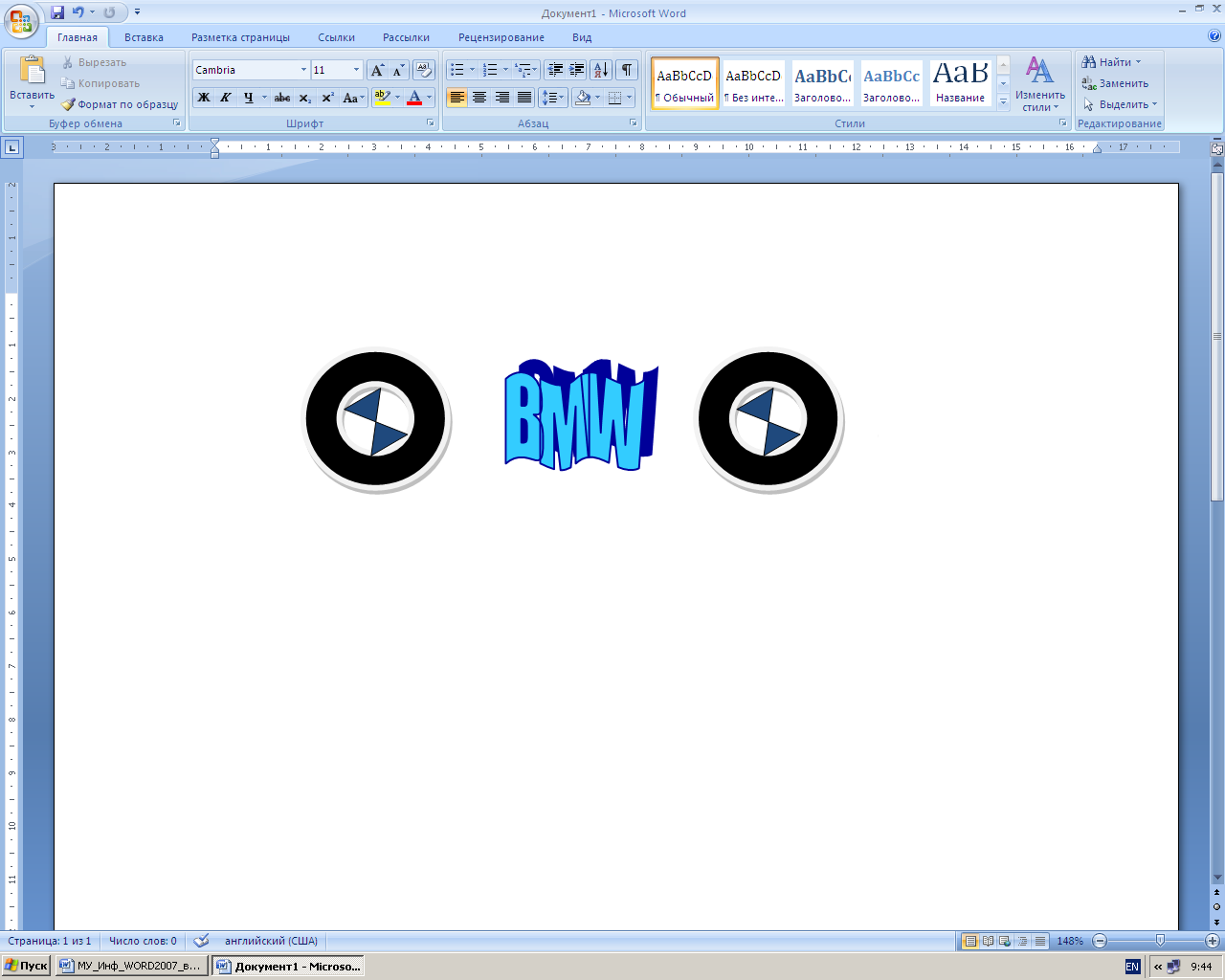Increase font size with grow font icon

tap(377, 70)
